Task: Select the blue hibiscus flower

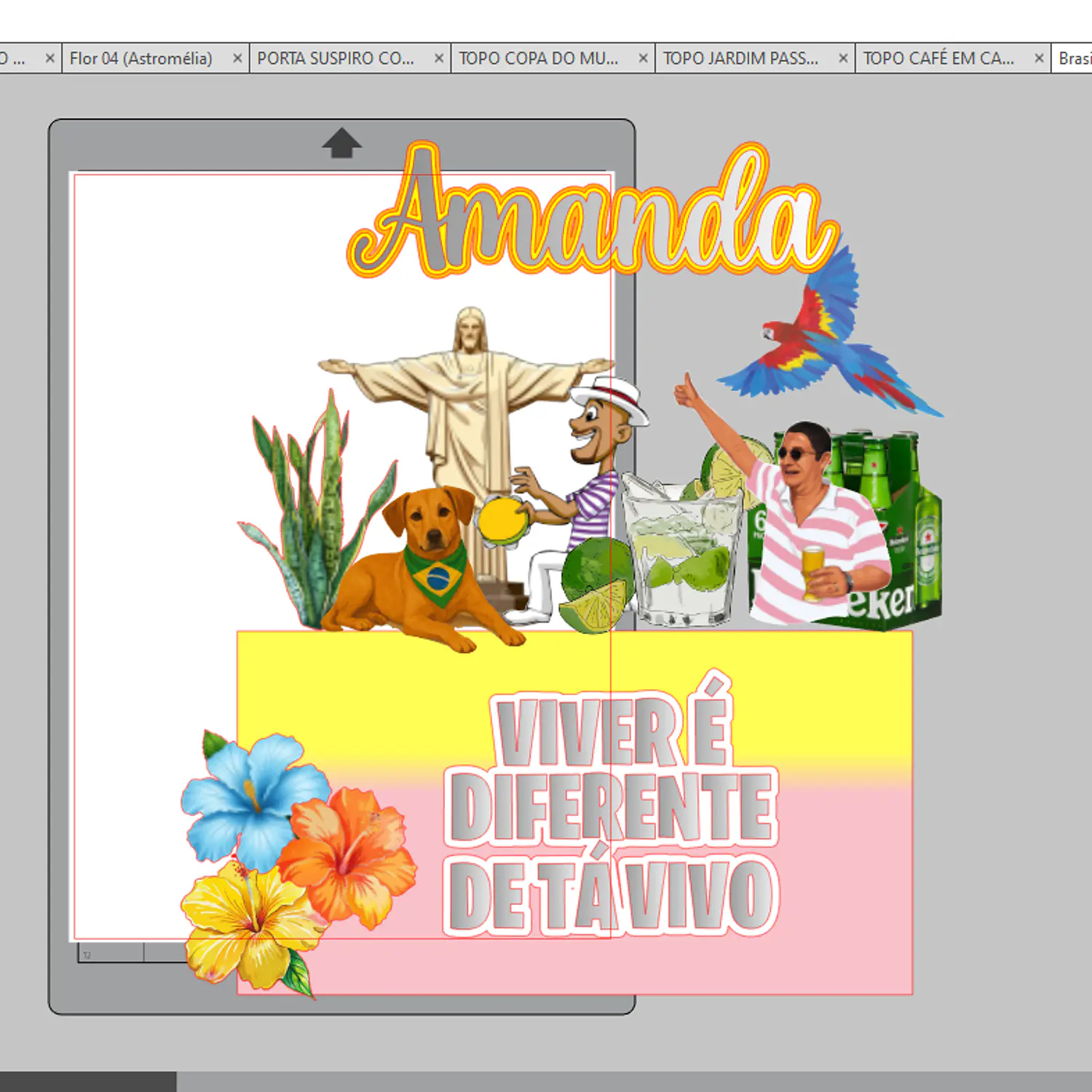Action: [251, 797]
